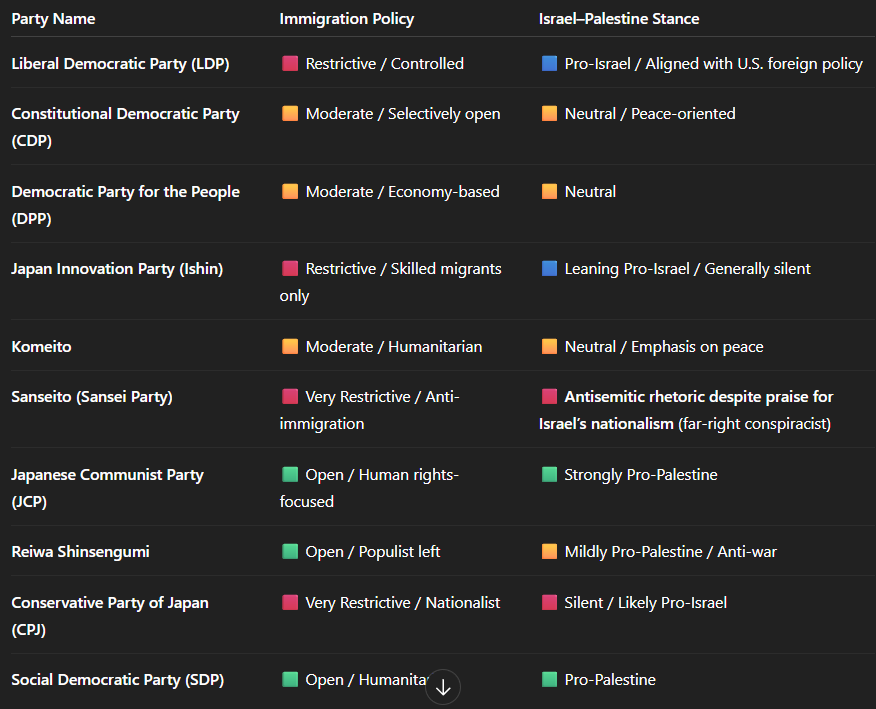This screenshot has height=709, width=876.
Task: Click the Komeito party name
Action: [41, 347]
